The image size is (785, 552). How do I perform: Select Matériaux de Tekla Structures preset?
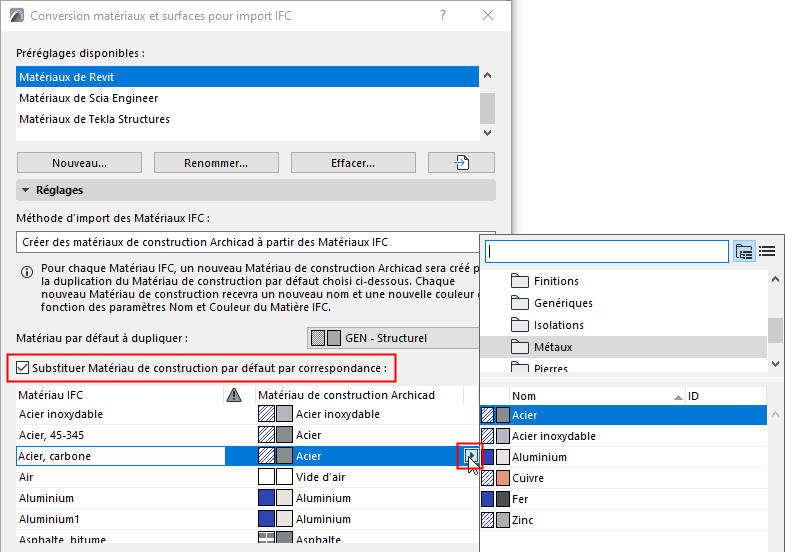247,119
